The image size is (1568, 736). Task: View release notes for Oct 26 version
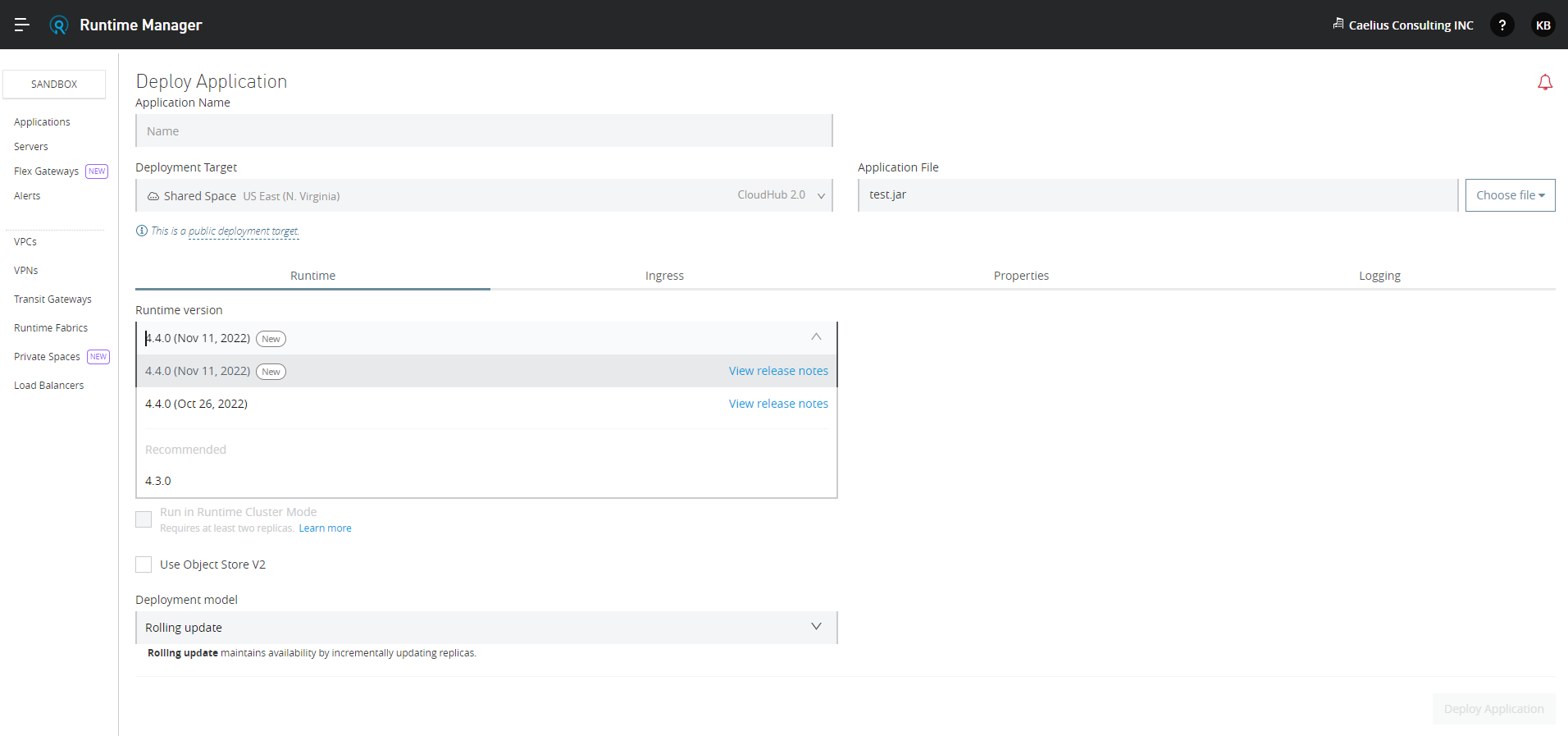[778, 404]
